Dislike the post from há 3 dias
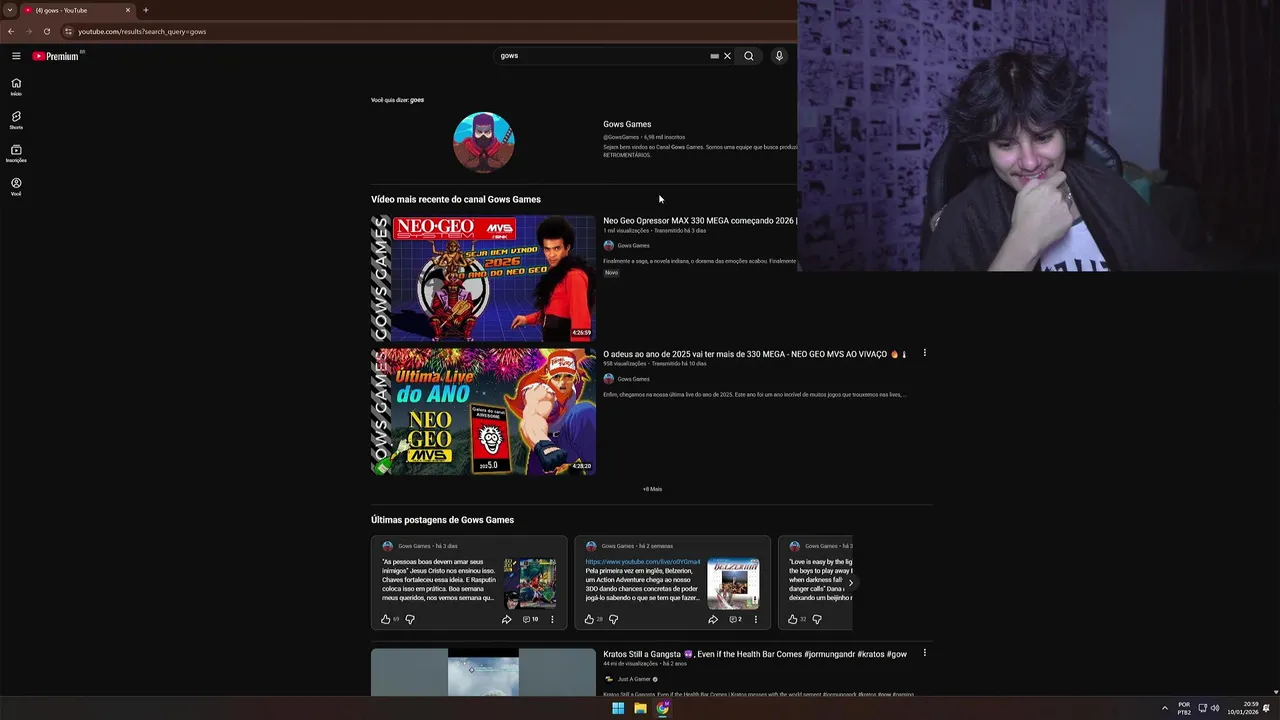 click(410, 619)
